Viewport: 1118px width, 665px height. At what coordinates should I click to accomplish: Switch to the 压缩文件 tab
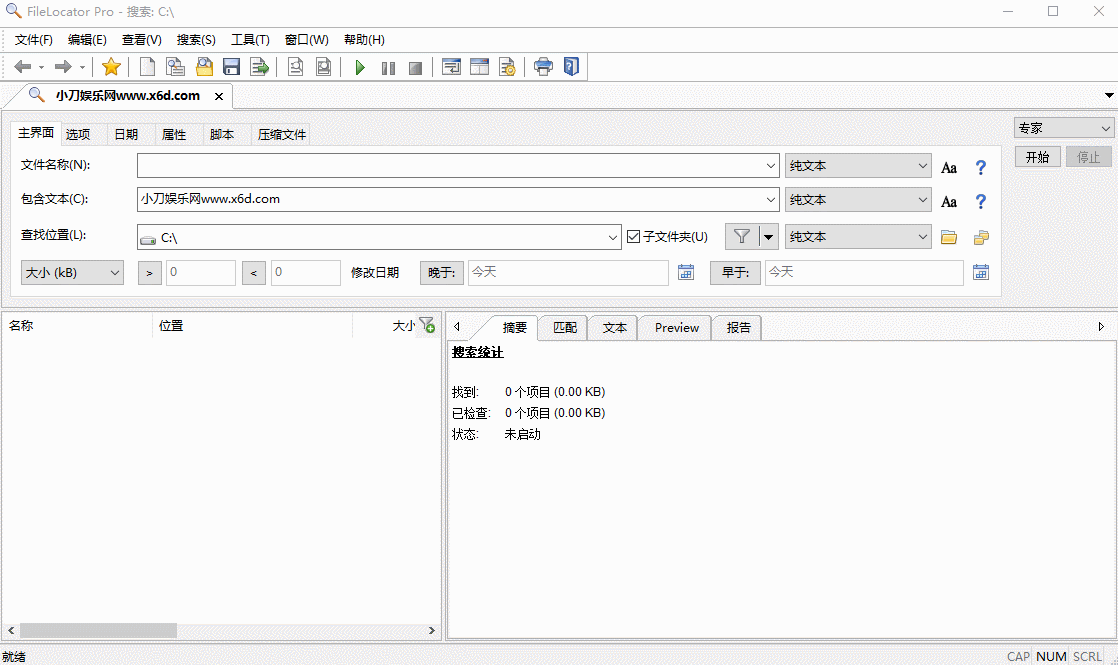point(280,133)
